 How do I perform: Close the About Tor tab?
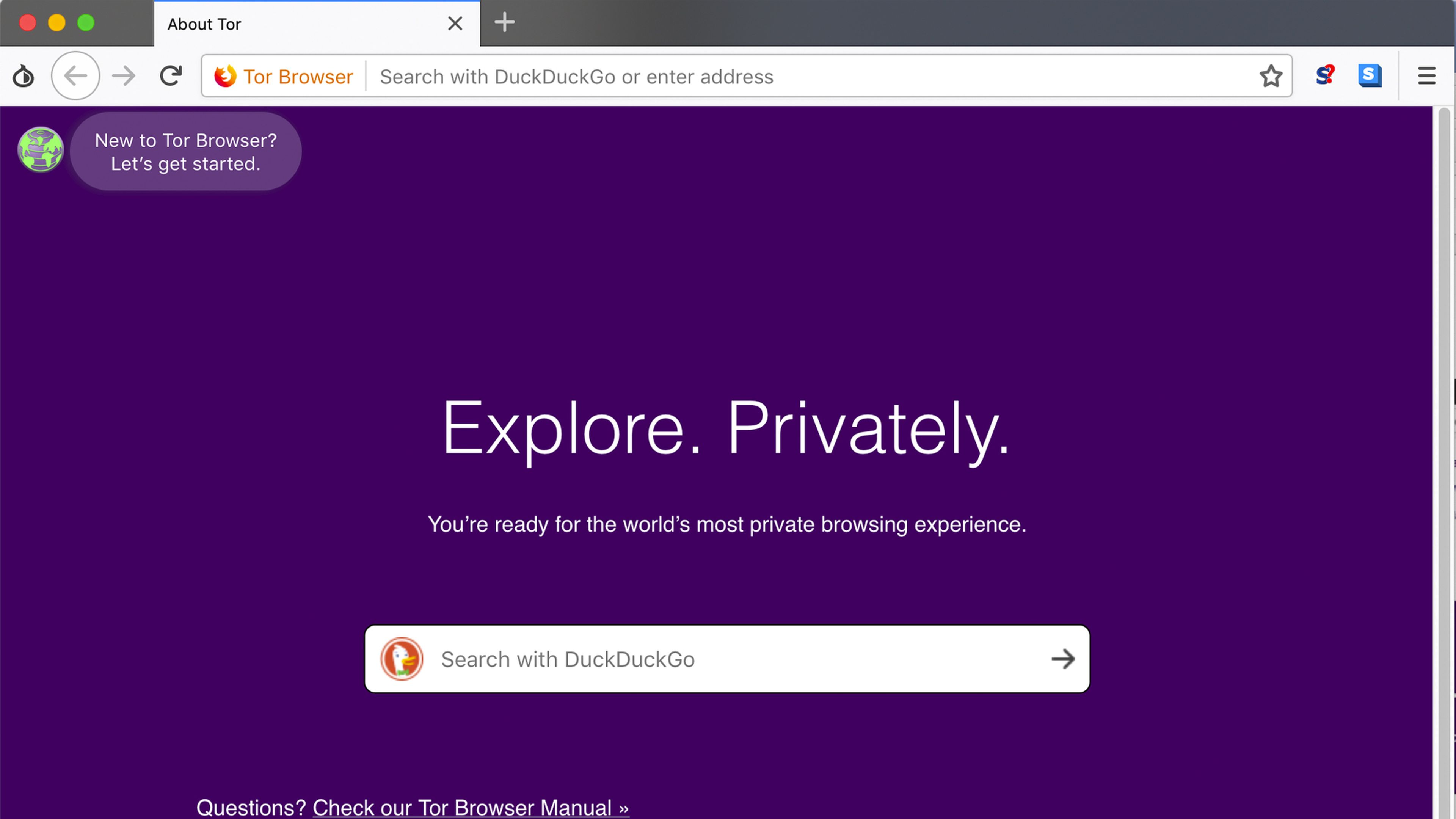click(455, 24)
